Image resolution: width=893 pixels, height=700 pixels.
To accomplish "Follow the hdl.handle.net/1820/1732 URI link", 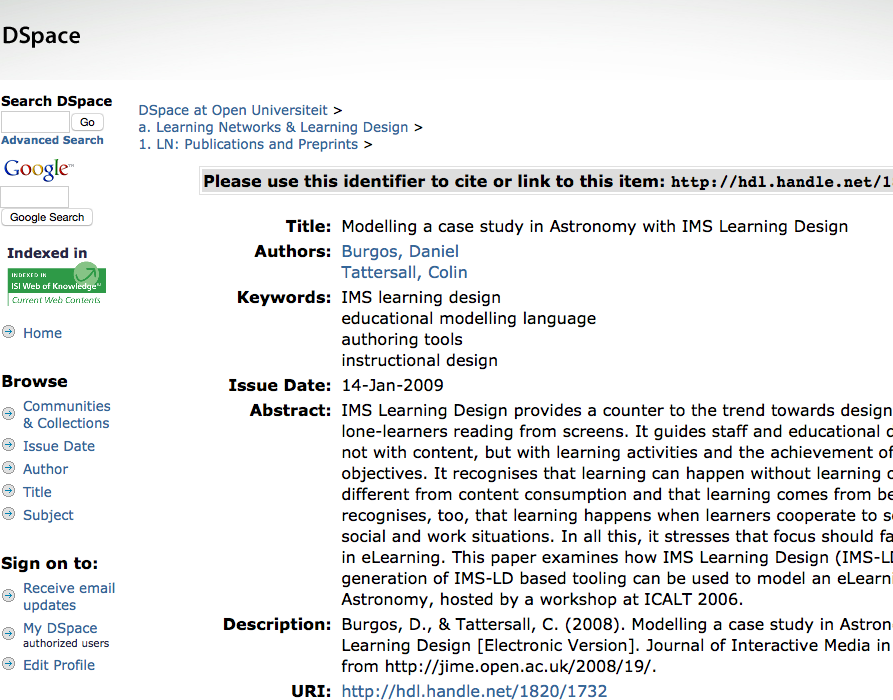I will (474, 691).
